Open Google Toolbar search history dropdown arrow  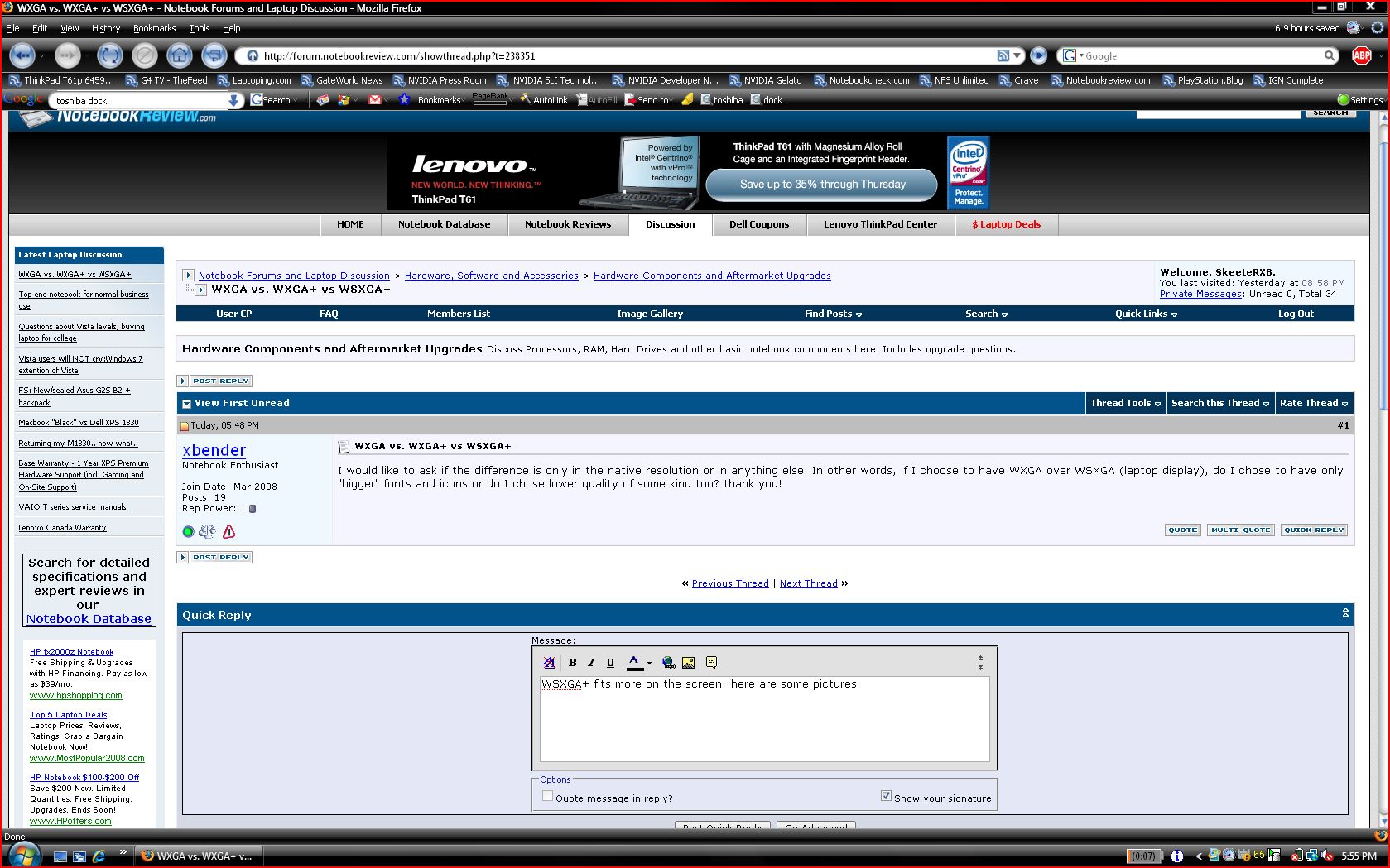click(234, 100)
